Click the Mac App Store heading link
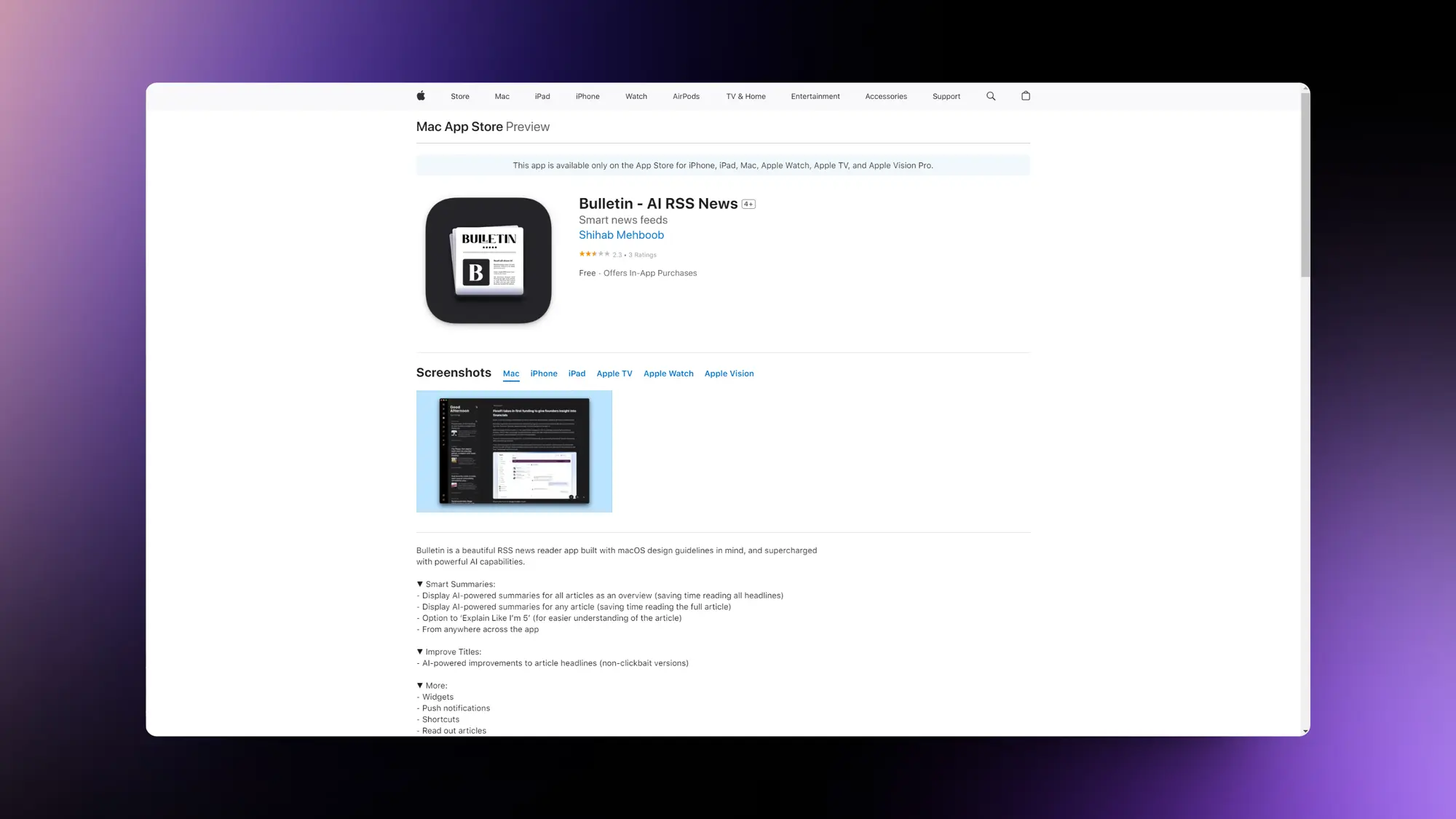1456x819 pixels. pyautogui.click(x=459, y=127)
